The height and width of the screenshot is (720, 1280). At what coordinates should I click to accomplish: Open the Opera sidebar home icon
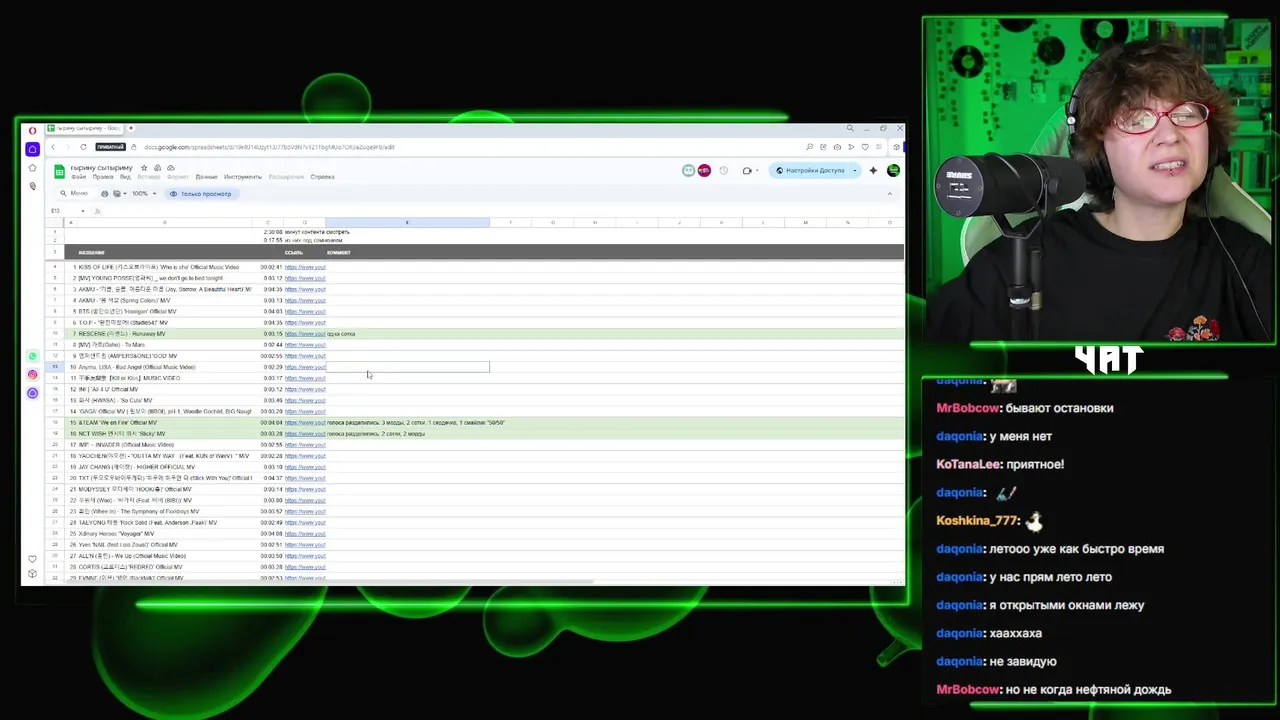pos(32,149)
